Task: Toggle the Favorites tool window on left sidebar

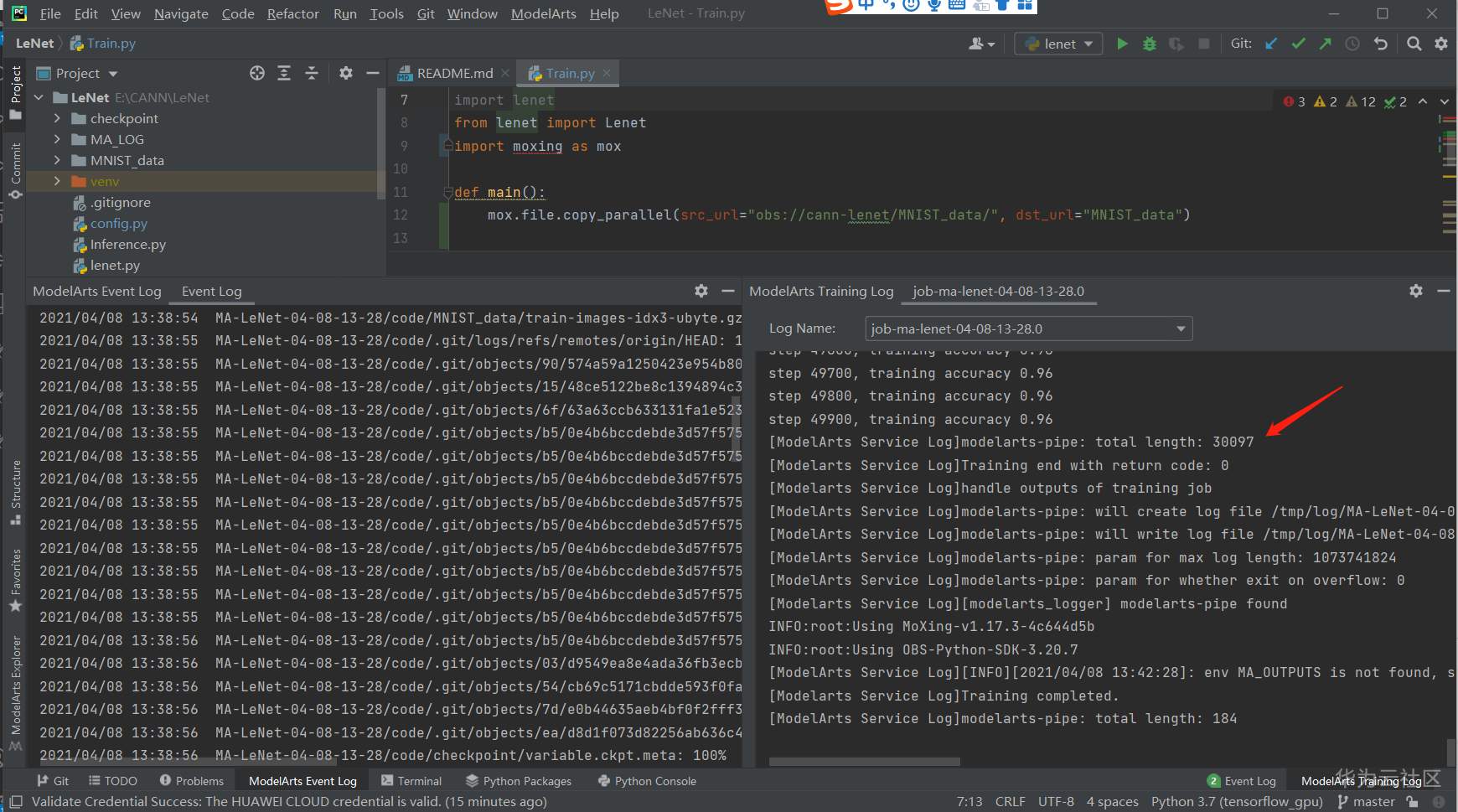Action: point(16,580)
